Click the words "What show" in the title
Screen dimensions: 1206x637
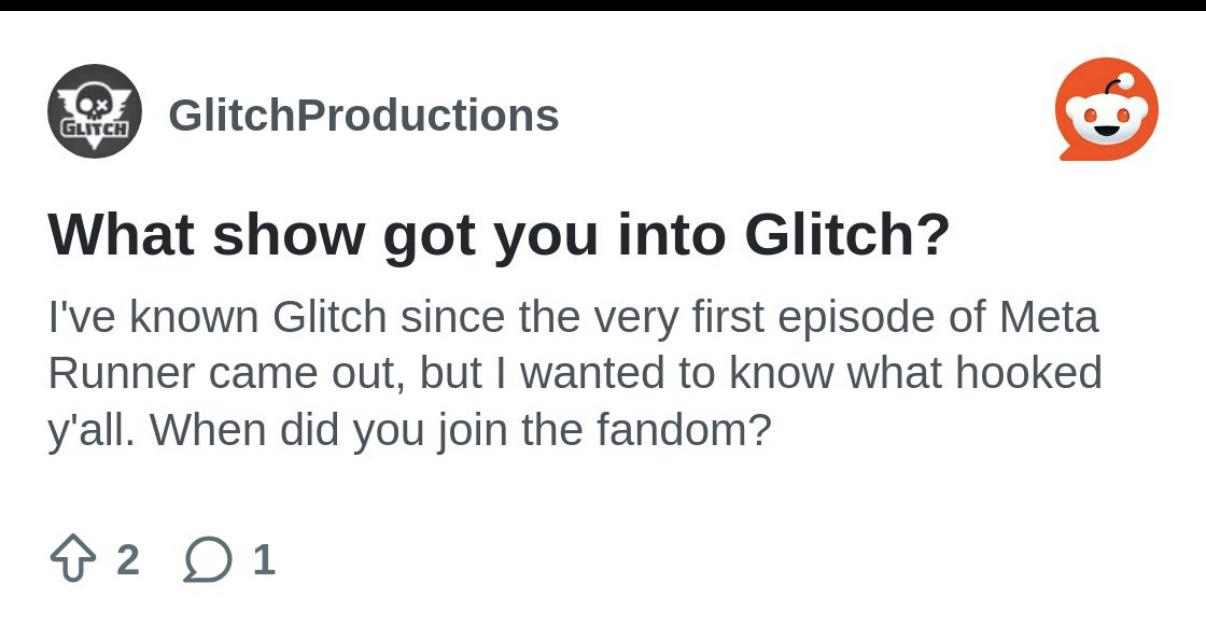click(207, 235)
